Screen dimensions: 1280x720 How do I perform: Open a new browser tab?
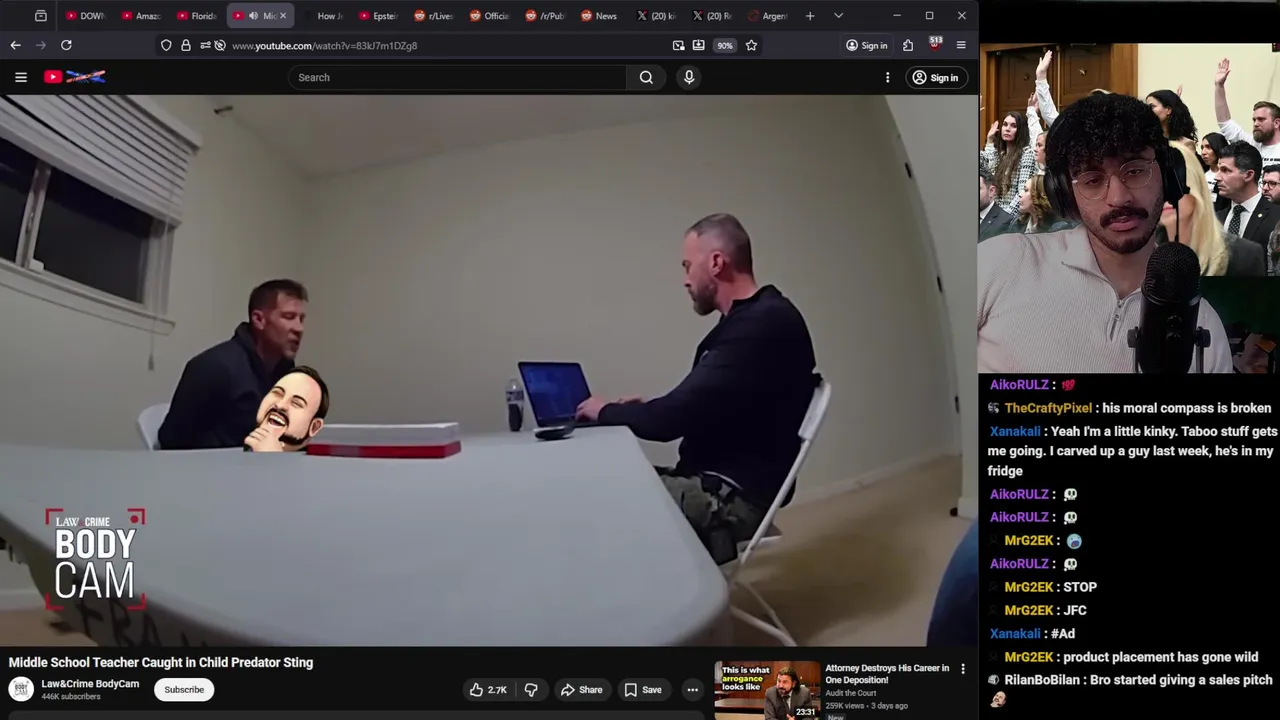click(810, 16)
